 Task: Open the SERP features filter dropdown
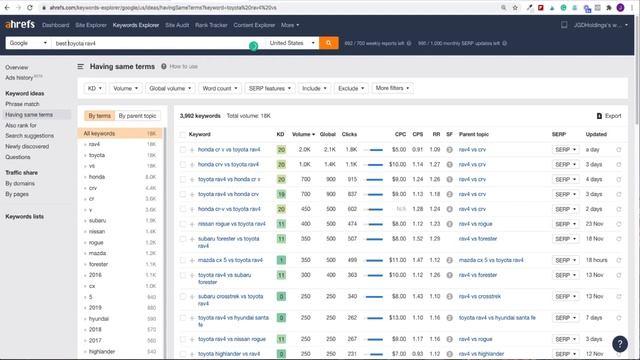(x=270, y=88)
